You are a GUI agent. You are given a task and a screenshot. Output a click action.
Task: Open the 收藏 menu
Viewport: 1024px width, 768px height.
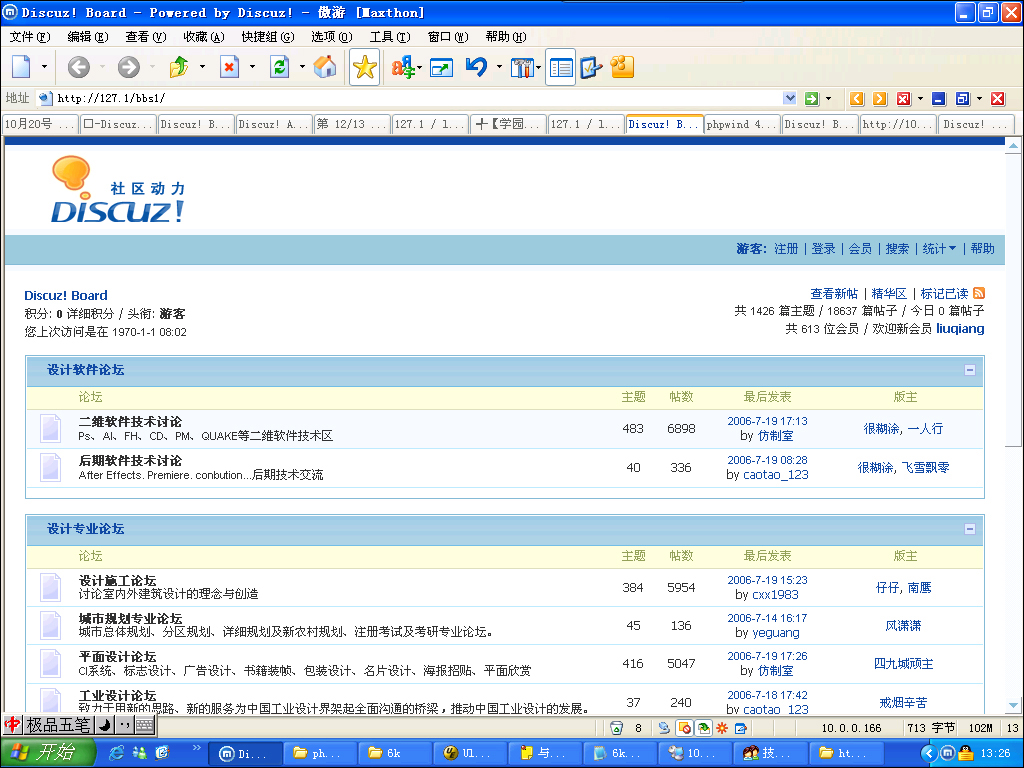coord(204,37)
